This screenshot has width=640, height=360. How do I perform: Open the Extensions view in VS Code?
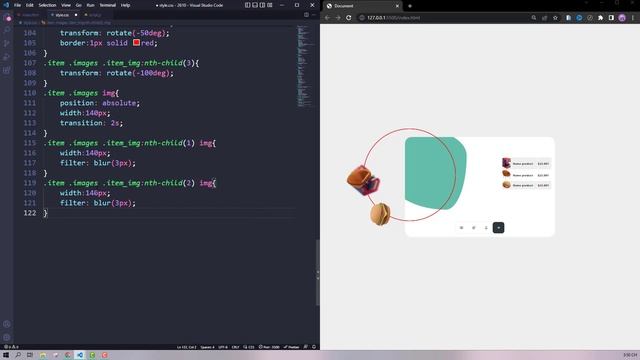point(7,70)
